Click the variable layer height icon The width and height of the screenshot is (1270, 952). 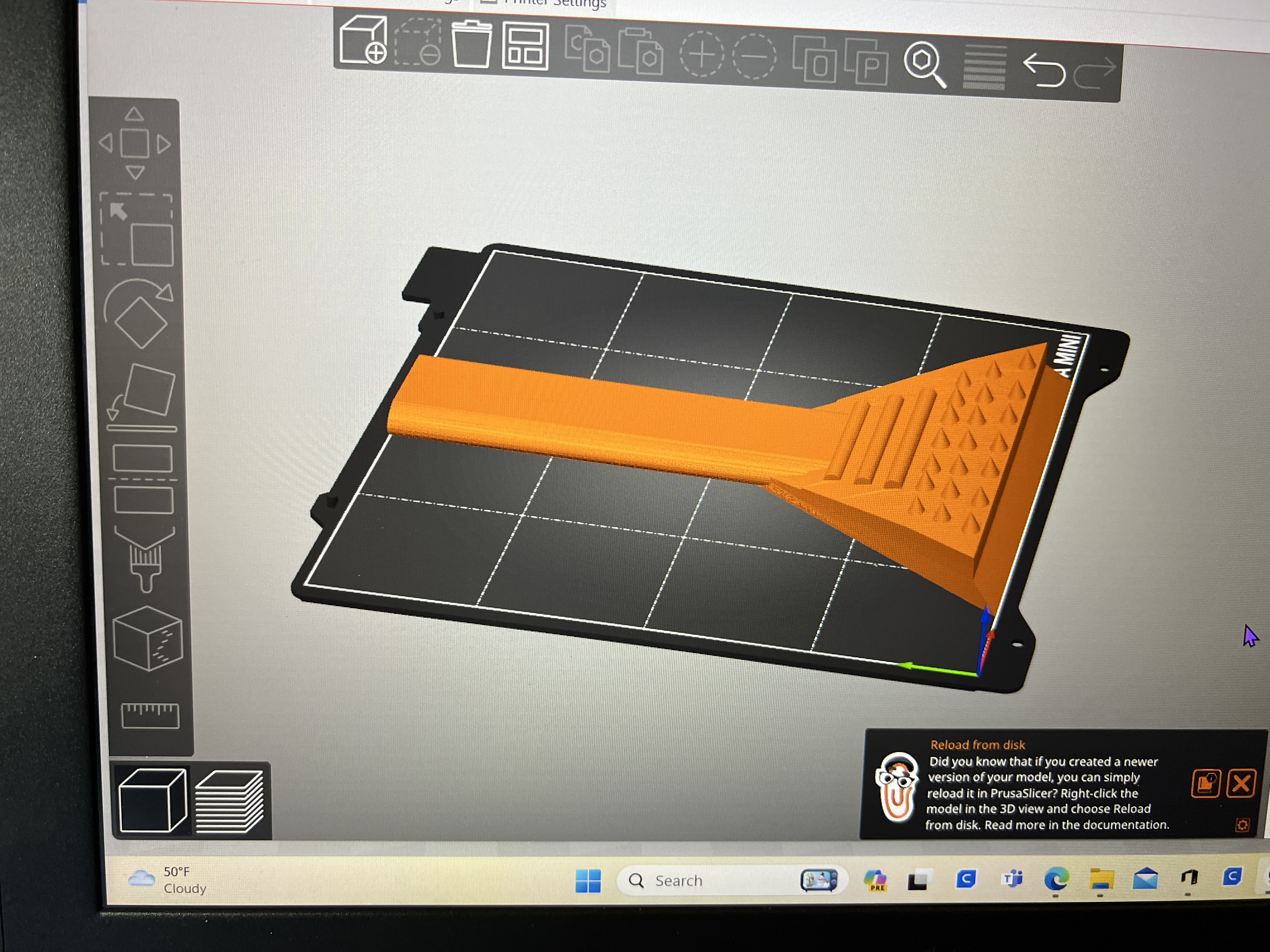click(x=984, y=67)
